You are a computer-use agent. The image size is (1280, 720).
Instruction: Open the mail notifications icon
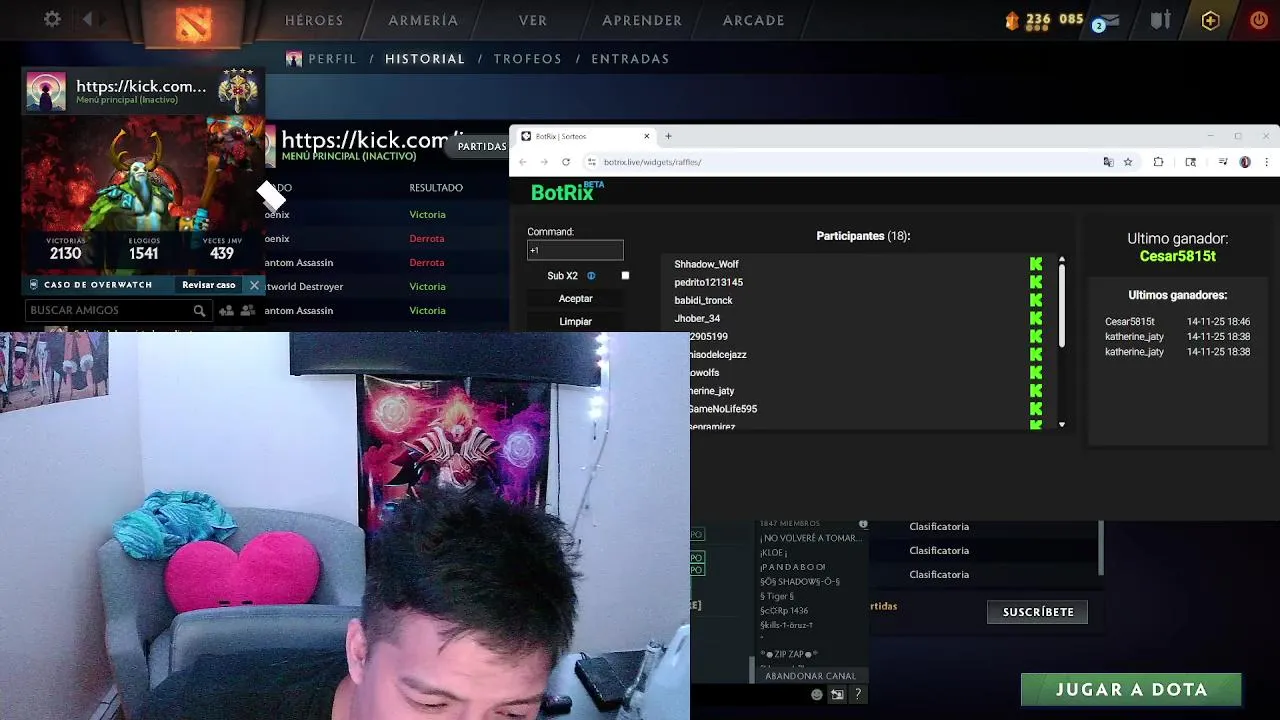click(1108, 20)
